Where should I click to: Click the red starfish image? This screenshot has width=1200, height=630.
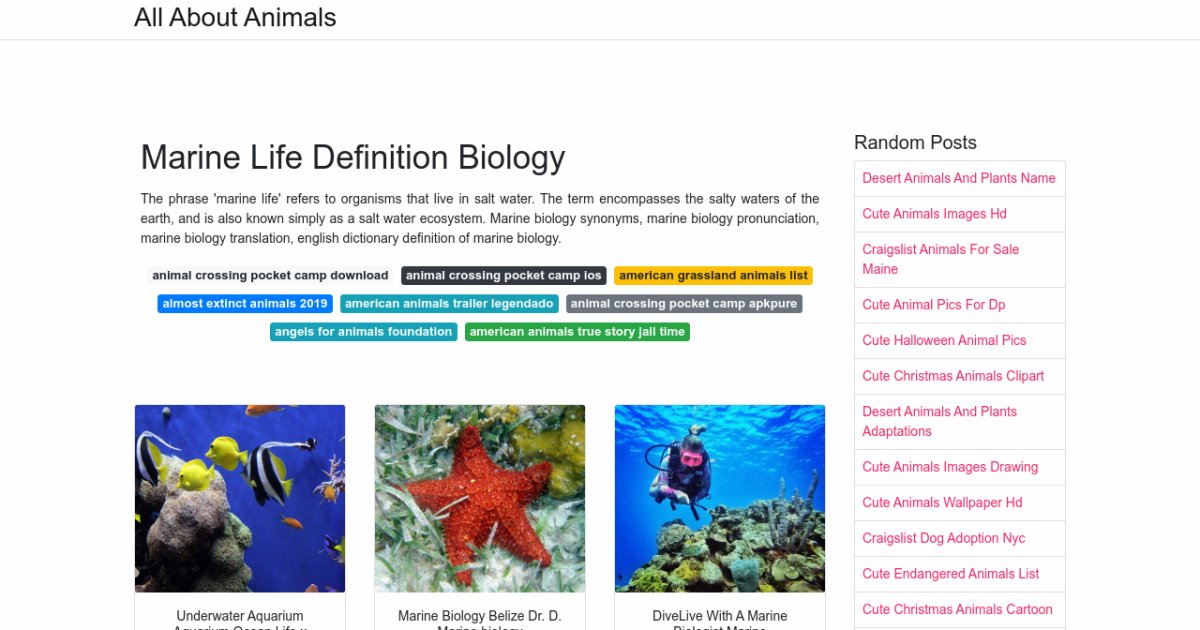(x=480, y=498)
